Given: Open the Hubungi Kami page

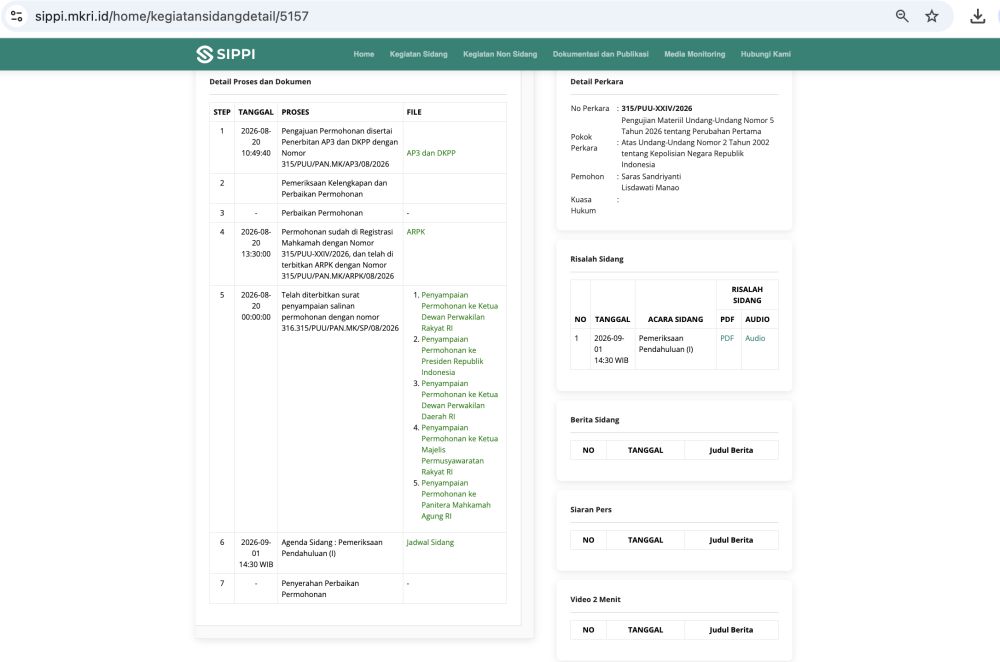Looking at the screenshot, I should click(x=765, y=54).
